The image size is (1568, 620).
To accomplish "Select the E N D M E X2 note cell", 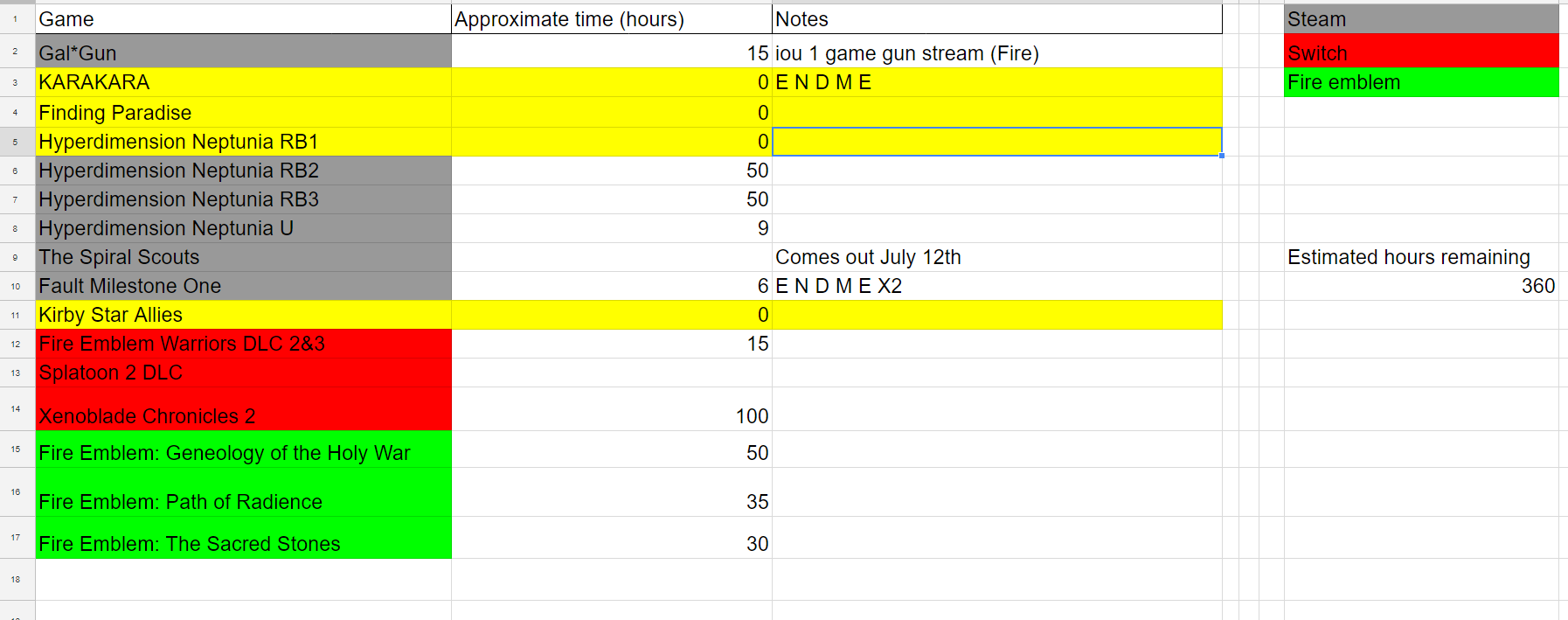I will 997,286.
